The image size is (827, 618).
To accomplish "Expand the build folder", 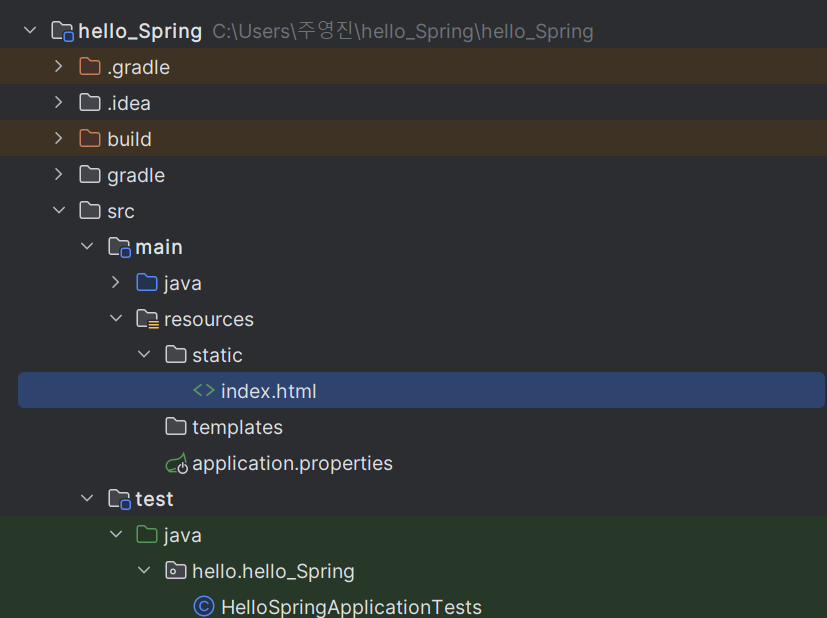I will (59, 139).
